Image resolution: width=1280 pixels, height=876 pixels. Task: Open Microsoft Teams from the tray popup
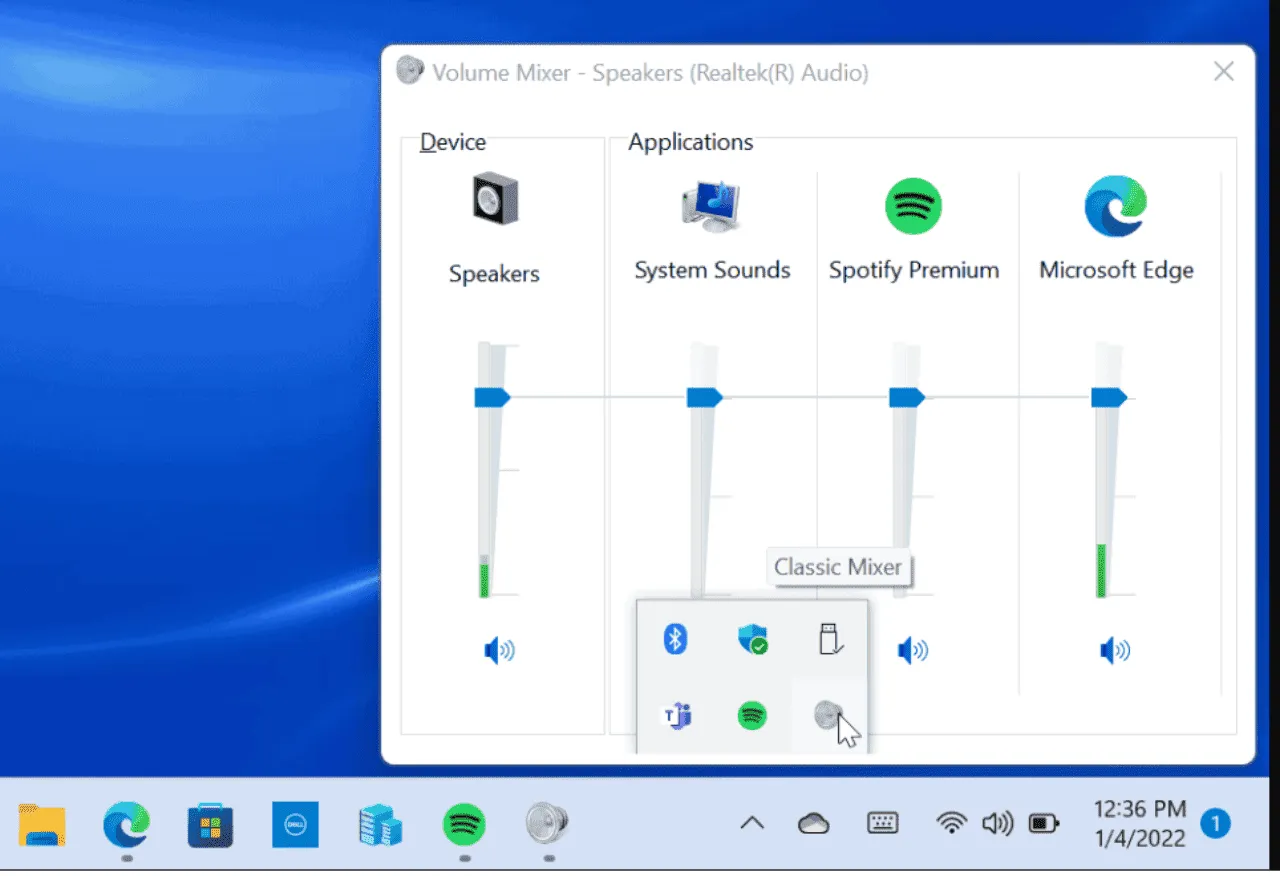click(676, 716)
